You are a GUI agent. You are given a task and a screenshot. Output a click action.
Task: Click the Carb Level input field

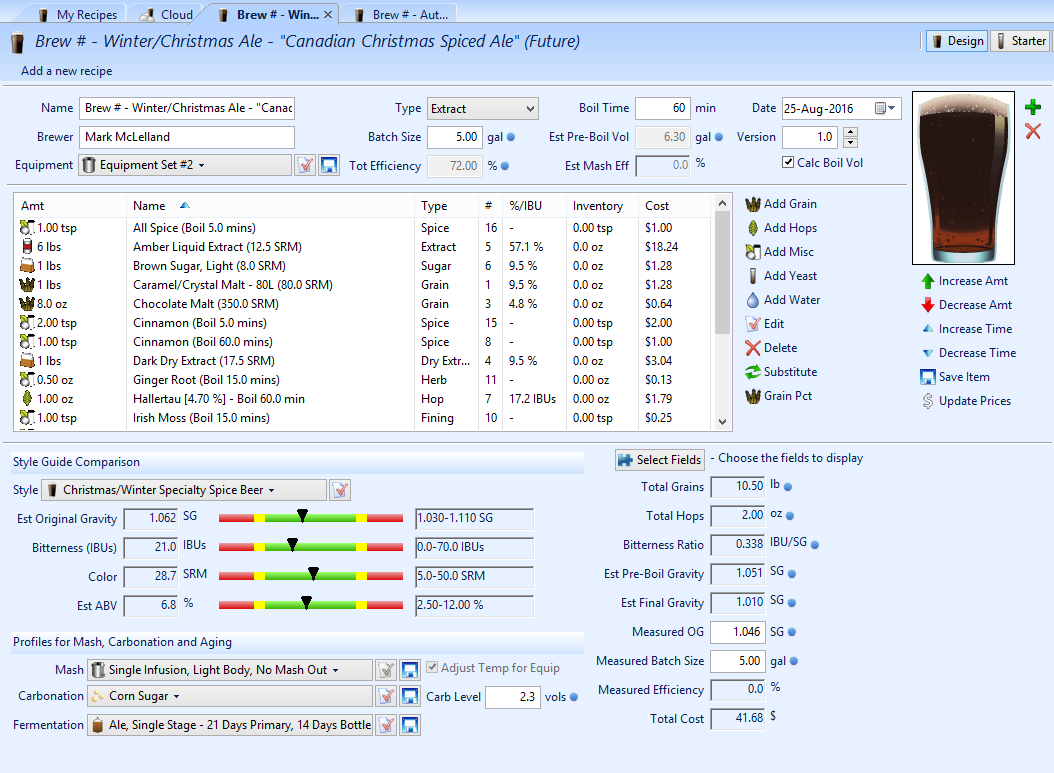tap(513, 697)
